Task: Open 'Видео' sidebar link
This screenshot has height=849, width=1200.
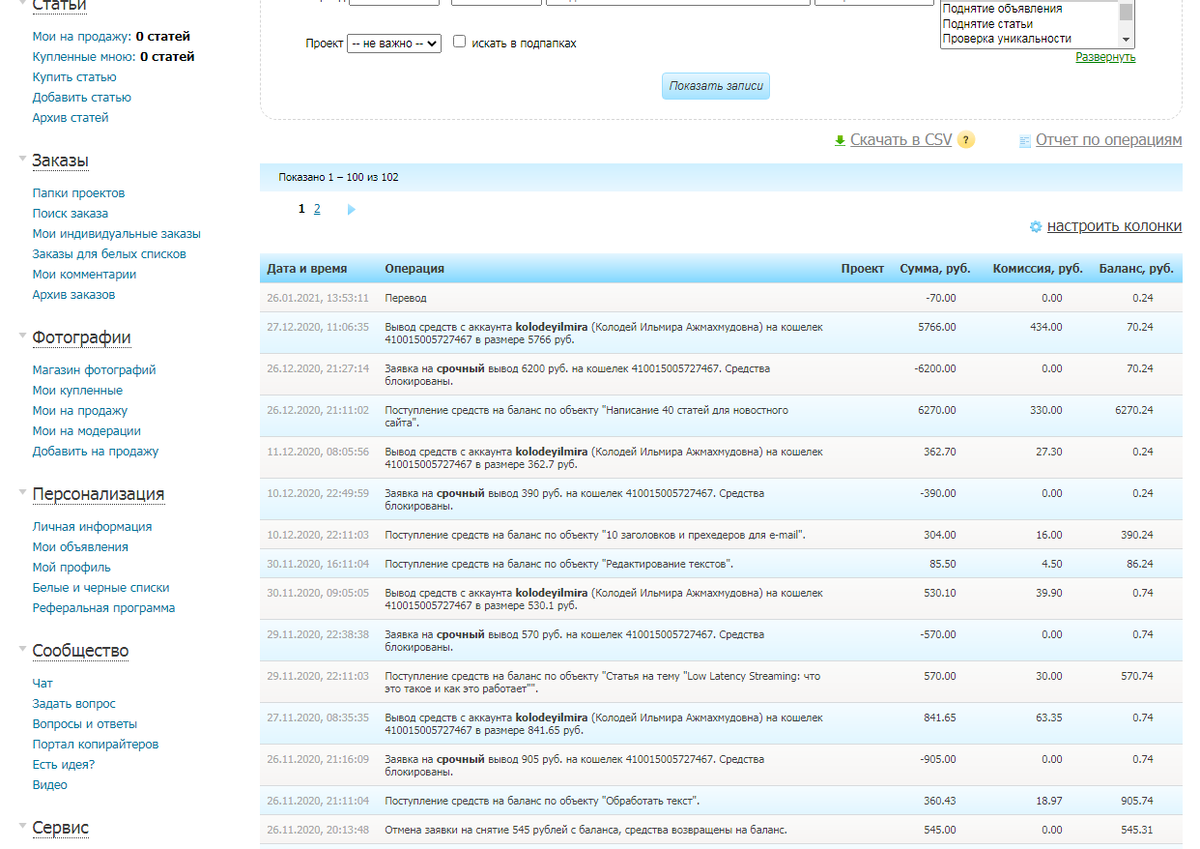Action: pos(50,785)
